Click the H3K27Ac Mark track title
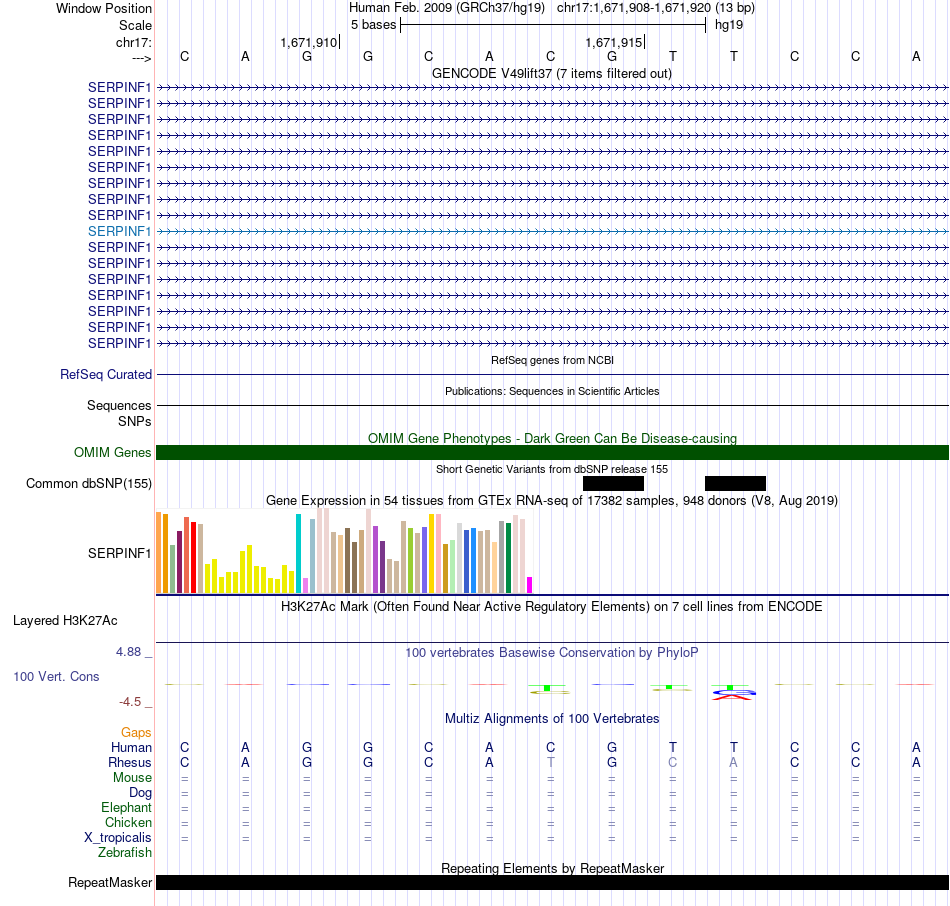The width and height of the screenshot is (950, 906). point(552,607)
